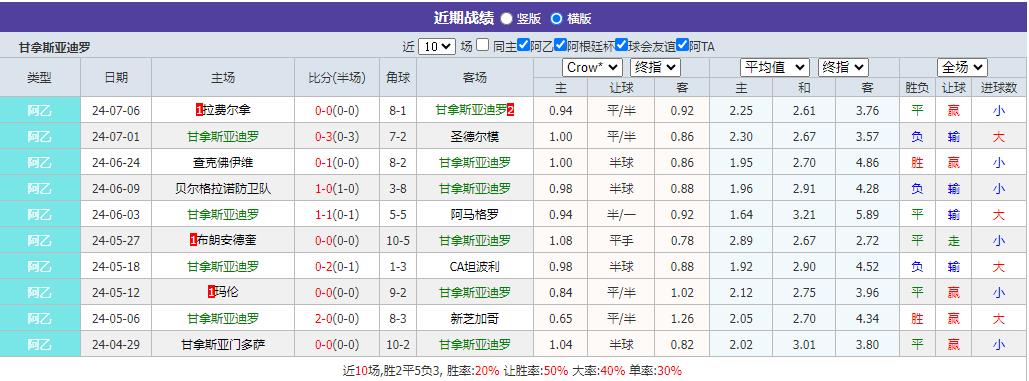Click away team CA坦波利
This screenshot has width=1029, height=381.
[x=474, y=266]
